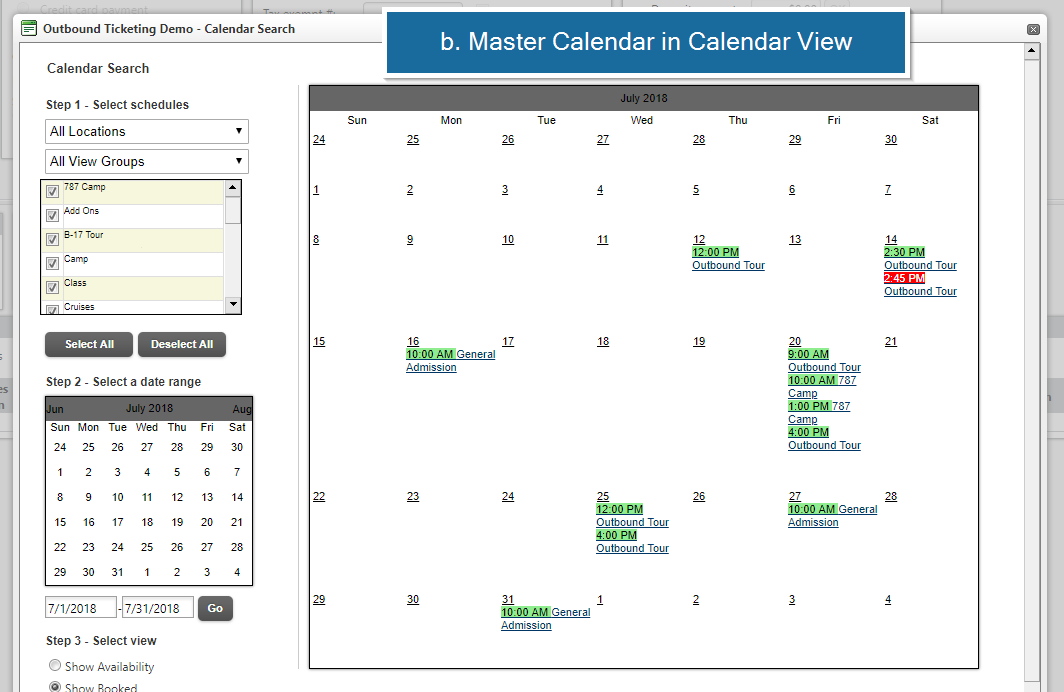Open the All Locations dropdown
The image size is (1064, 692).
point(147,131)
